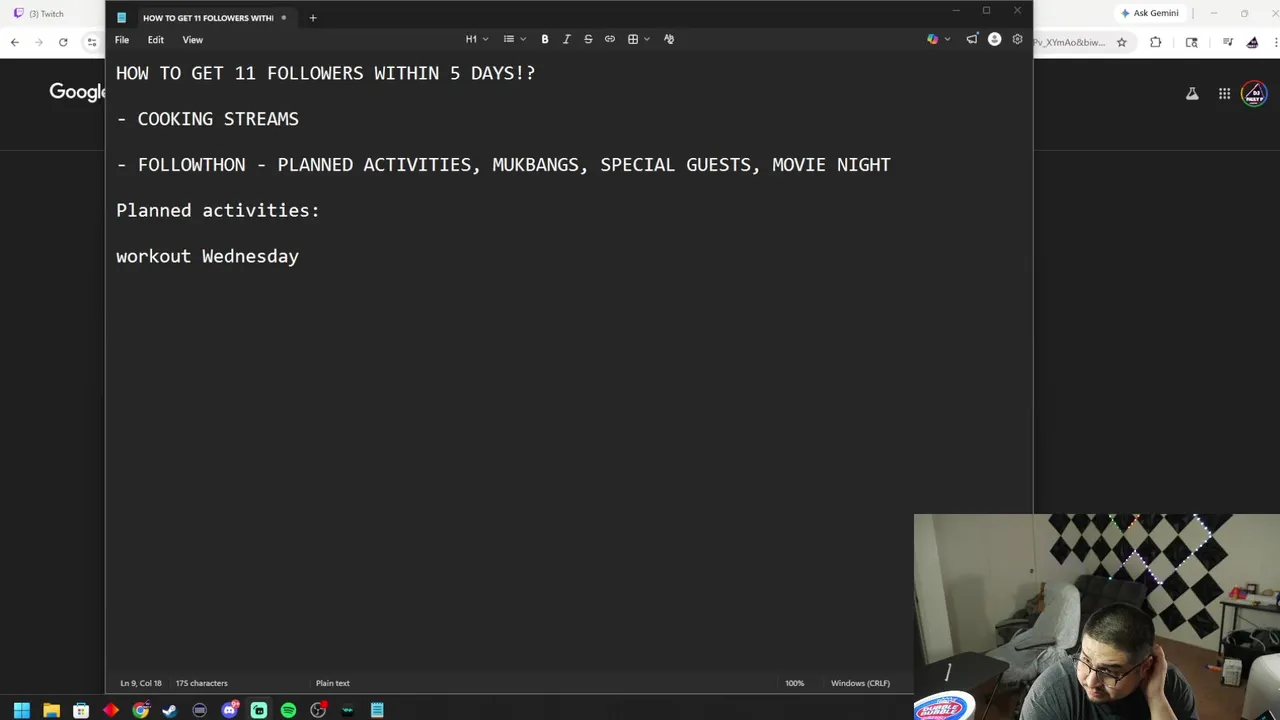This screenshot has height=720, width=1280.
Task: Click the Ln 9, Col 18 status indicator
Action: pos(141,683)
